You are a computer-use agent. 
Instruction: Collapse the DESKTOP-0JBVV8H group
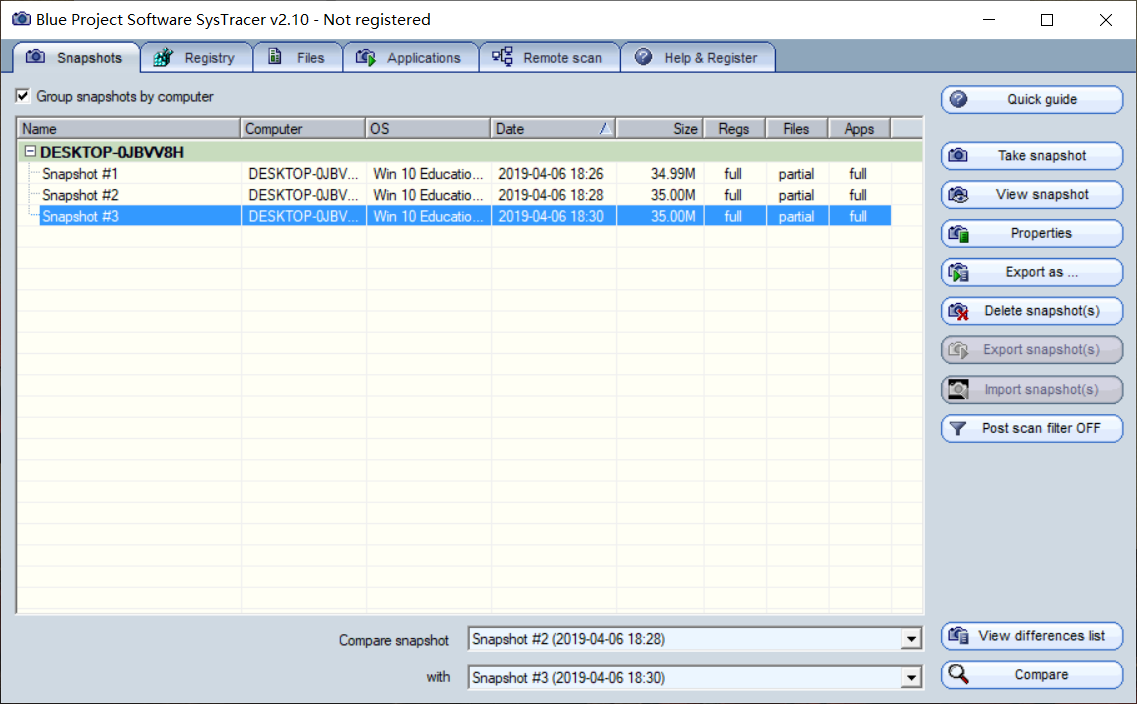pyautogui.click(x=30, y=152)
